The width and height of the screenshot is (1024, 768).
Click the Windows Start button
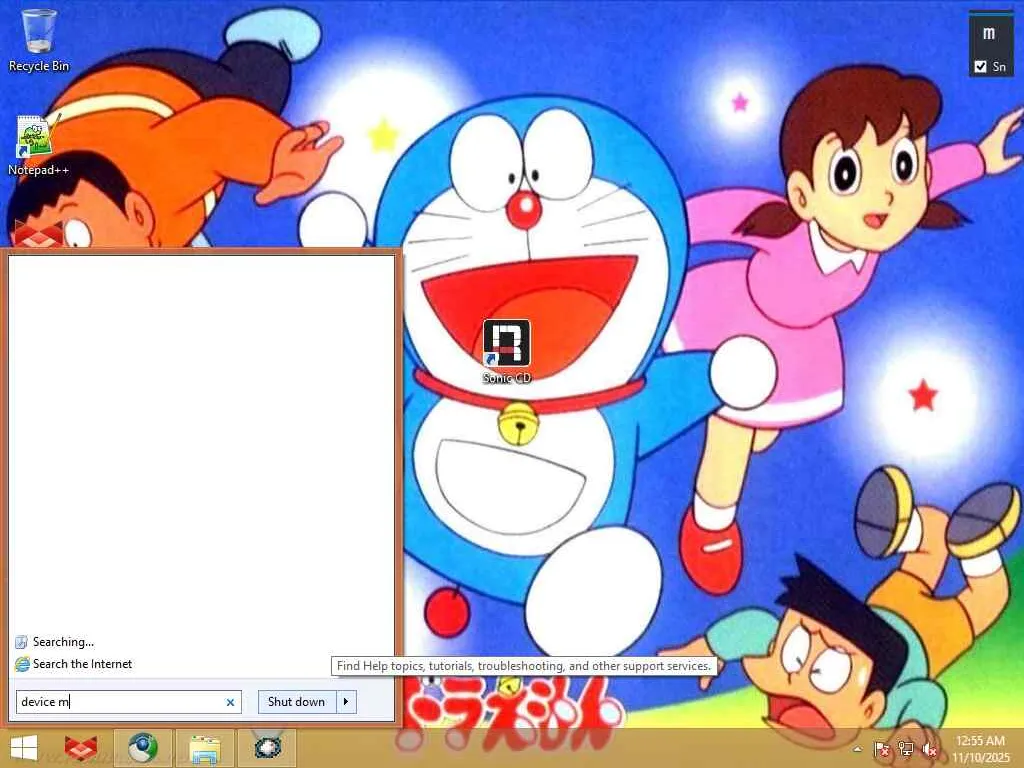coord(24,748)
